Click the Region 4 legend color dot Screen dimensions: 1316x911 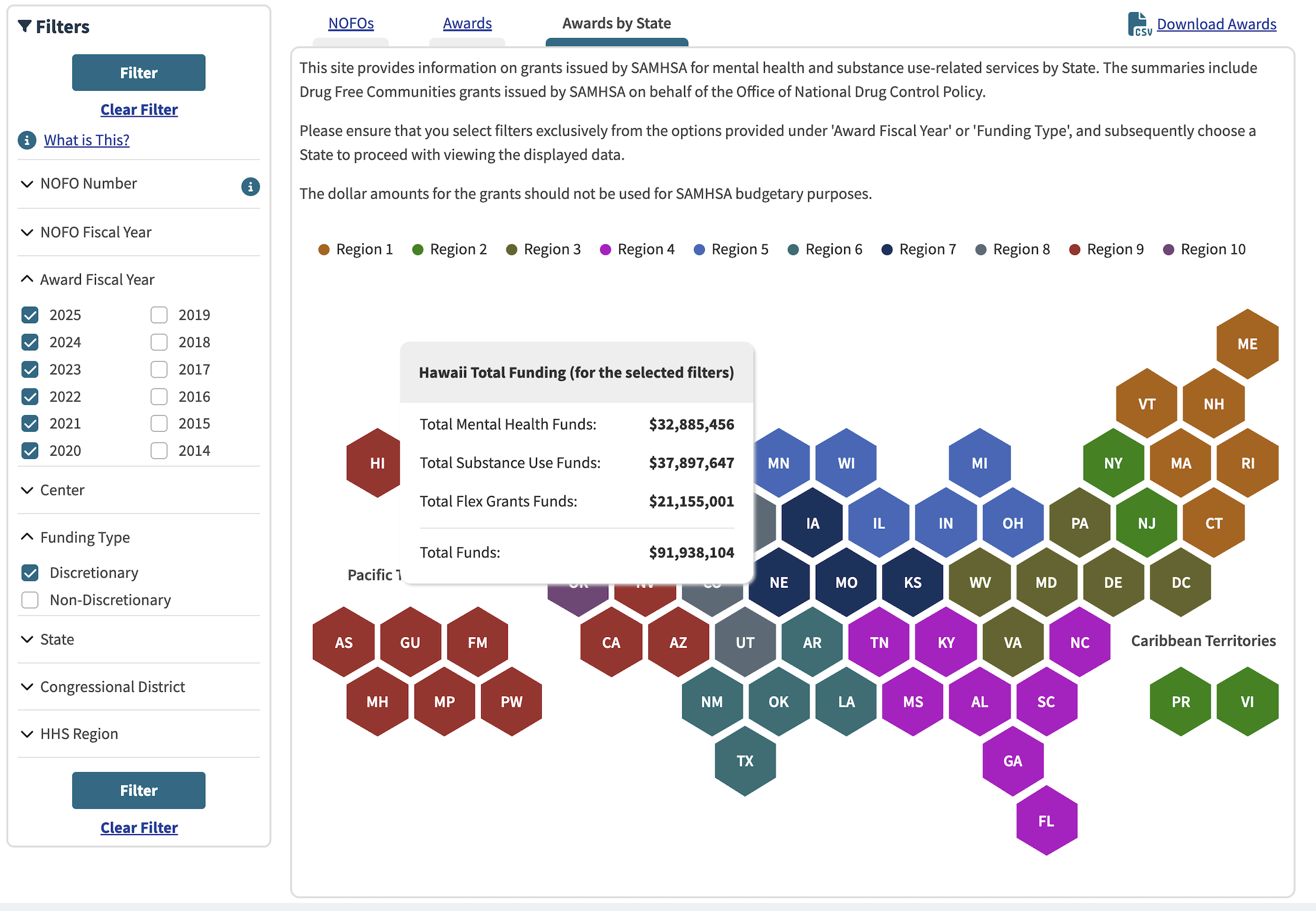(605, 250)
